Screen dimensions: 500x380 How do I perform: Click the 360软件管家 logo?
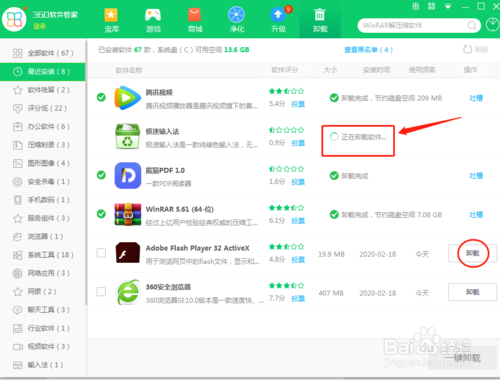click(x=14, y=19)
